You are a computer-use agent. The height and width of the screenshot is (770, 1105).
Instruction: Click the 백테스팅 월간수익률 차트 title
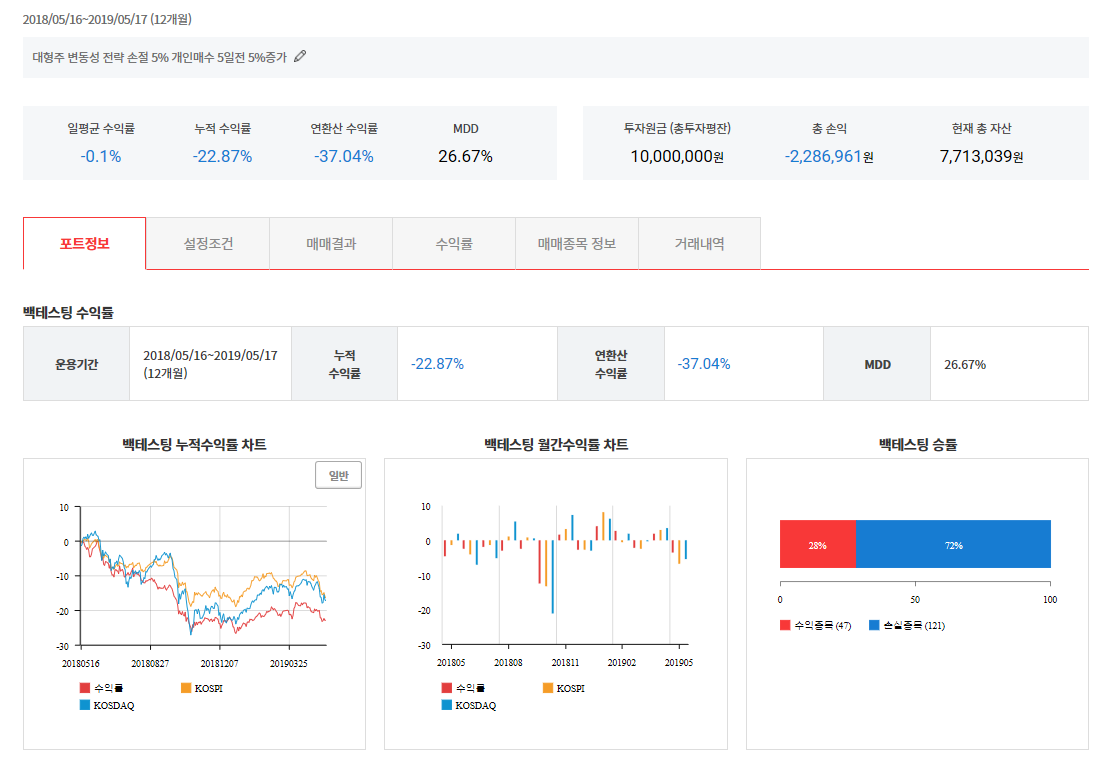(x=556, y=445)
